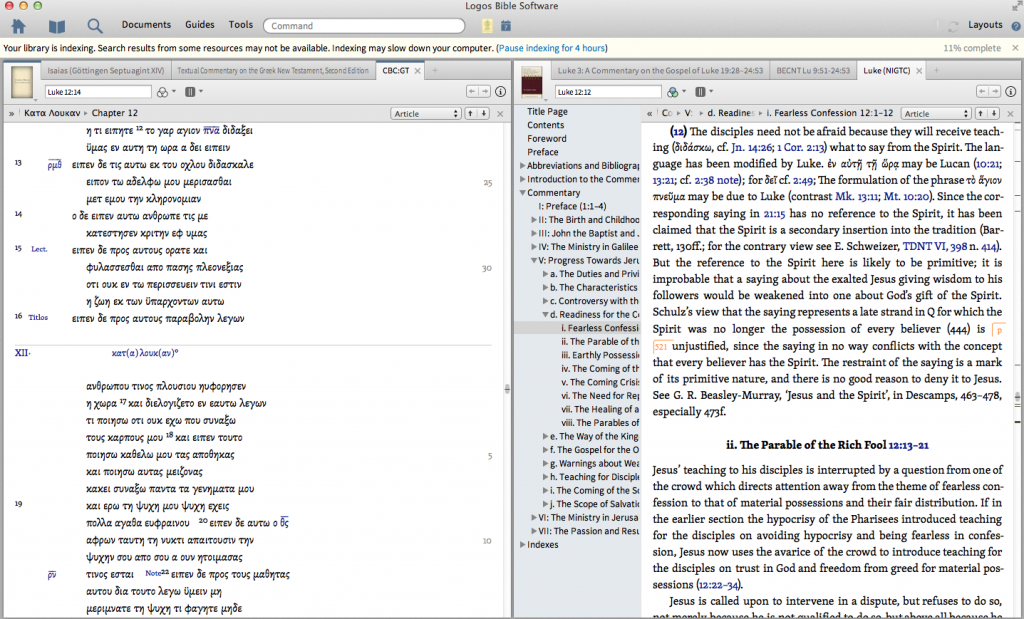This screenshot has width=1024, height=619.
Task: Show contents pane in CBC:GT panel
Action: coord(11,114)
